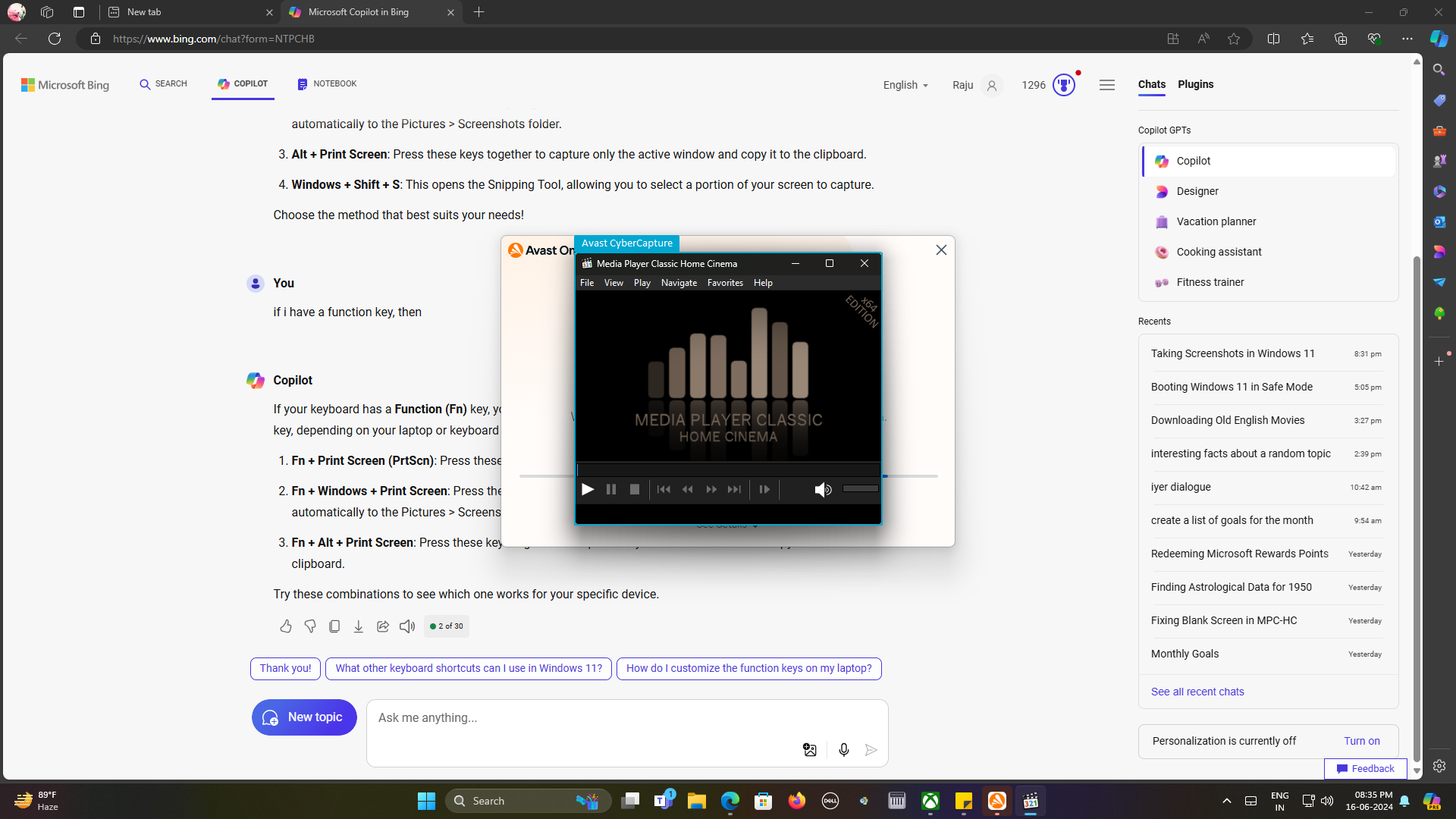Click the send message arrow icon
The height and width of the screenshot is (819, 1456).
[x=871, y=750]
